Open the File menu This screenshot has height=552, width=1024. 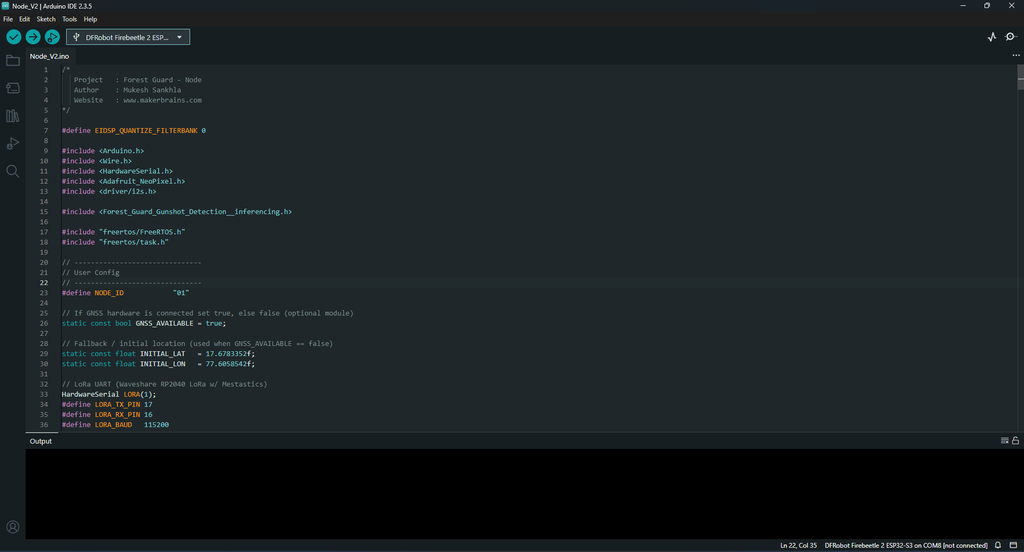(x=8, y=19)
